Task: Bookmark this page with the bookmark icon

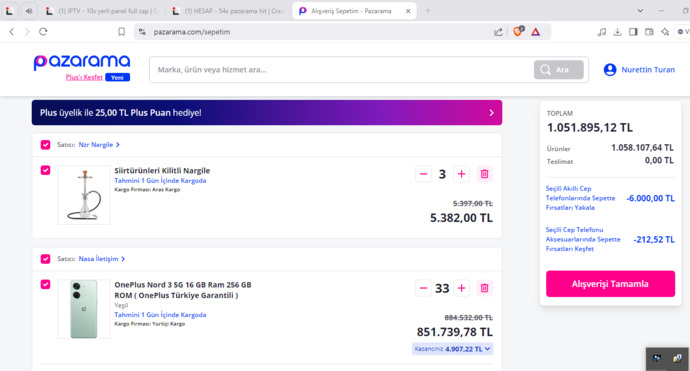Action: click(x=121, y=32)
